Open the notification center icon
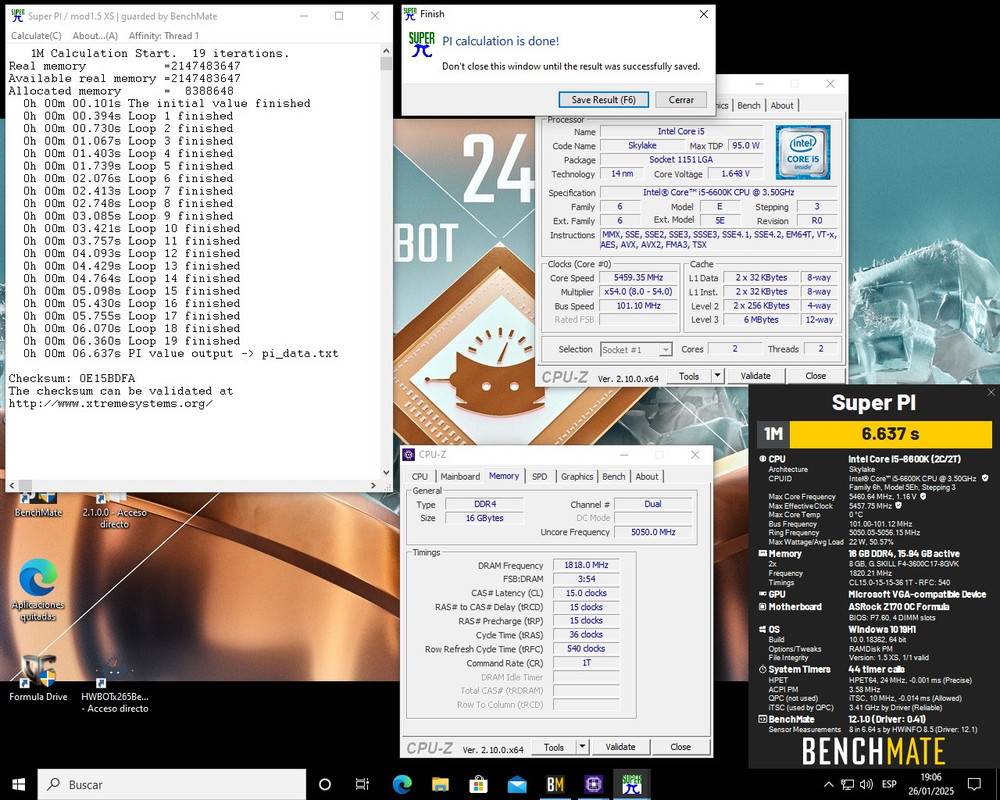The height and width of the screenshot is (800, 1000). tap(974, 784)
